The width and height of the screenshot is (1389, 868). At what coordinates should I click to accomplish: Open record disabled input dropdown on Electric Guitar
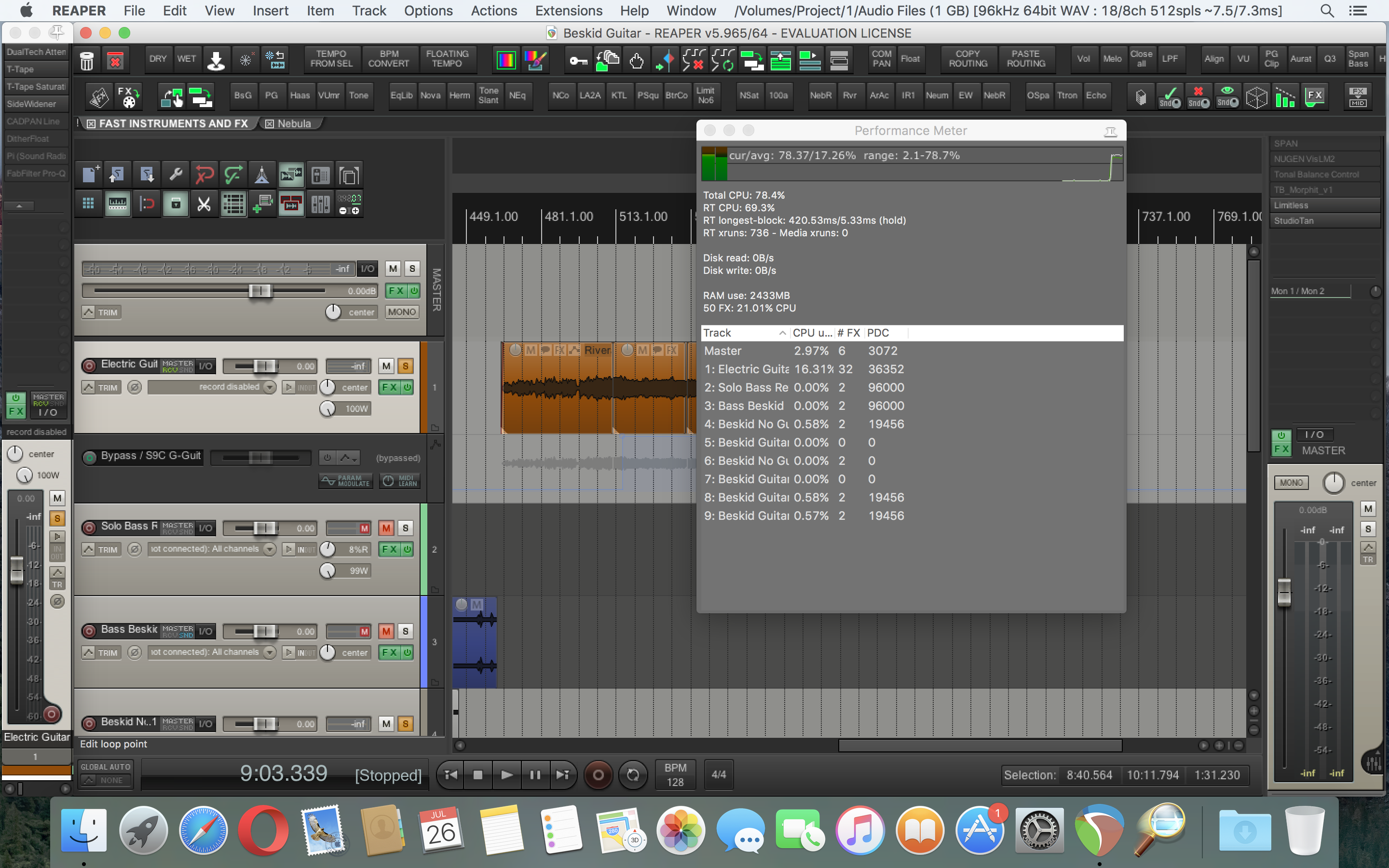(x=270, y=388)
